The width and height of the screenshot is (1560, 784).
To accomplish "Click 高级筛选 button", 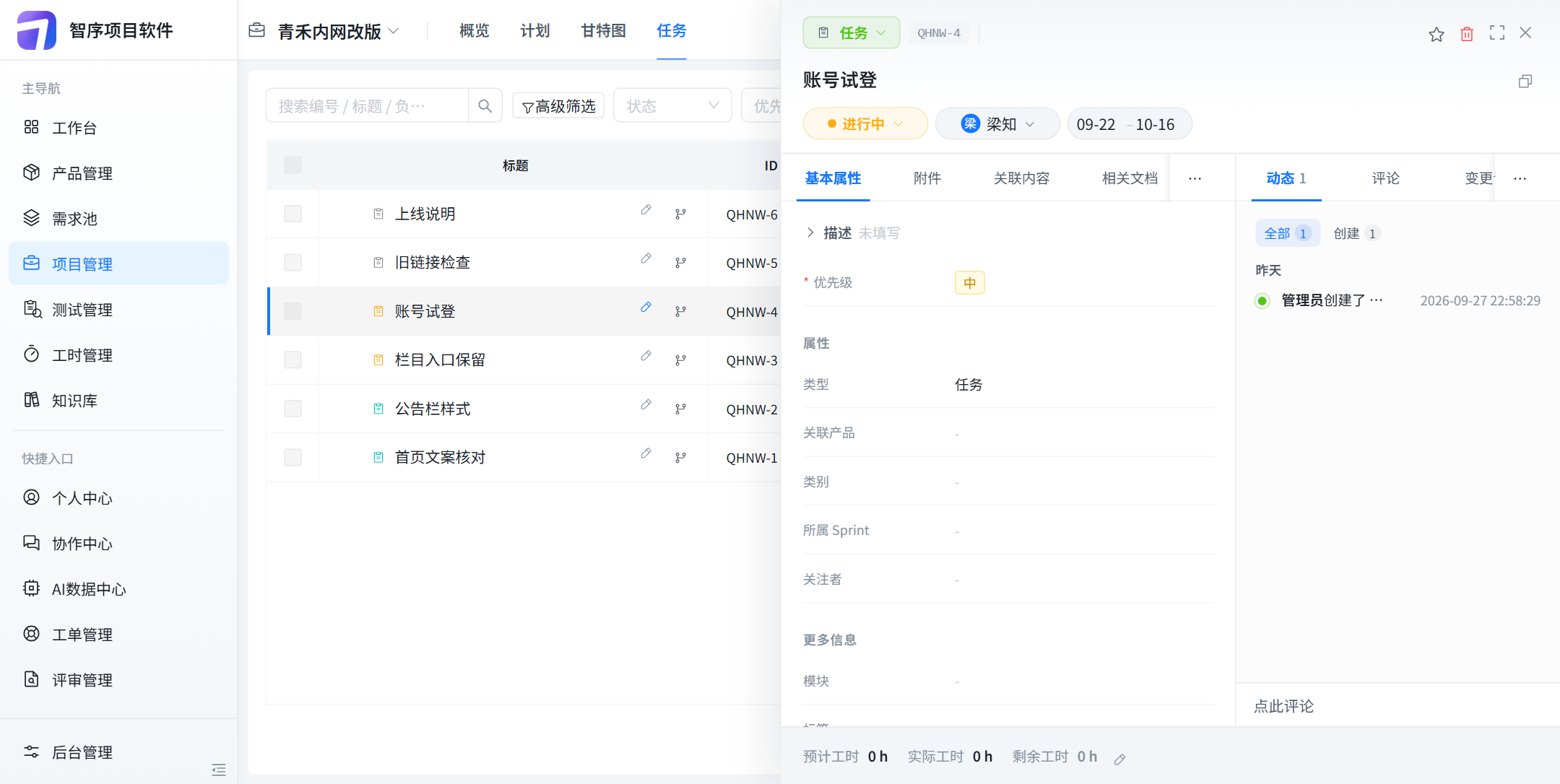I will click(x=559, y=106).
